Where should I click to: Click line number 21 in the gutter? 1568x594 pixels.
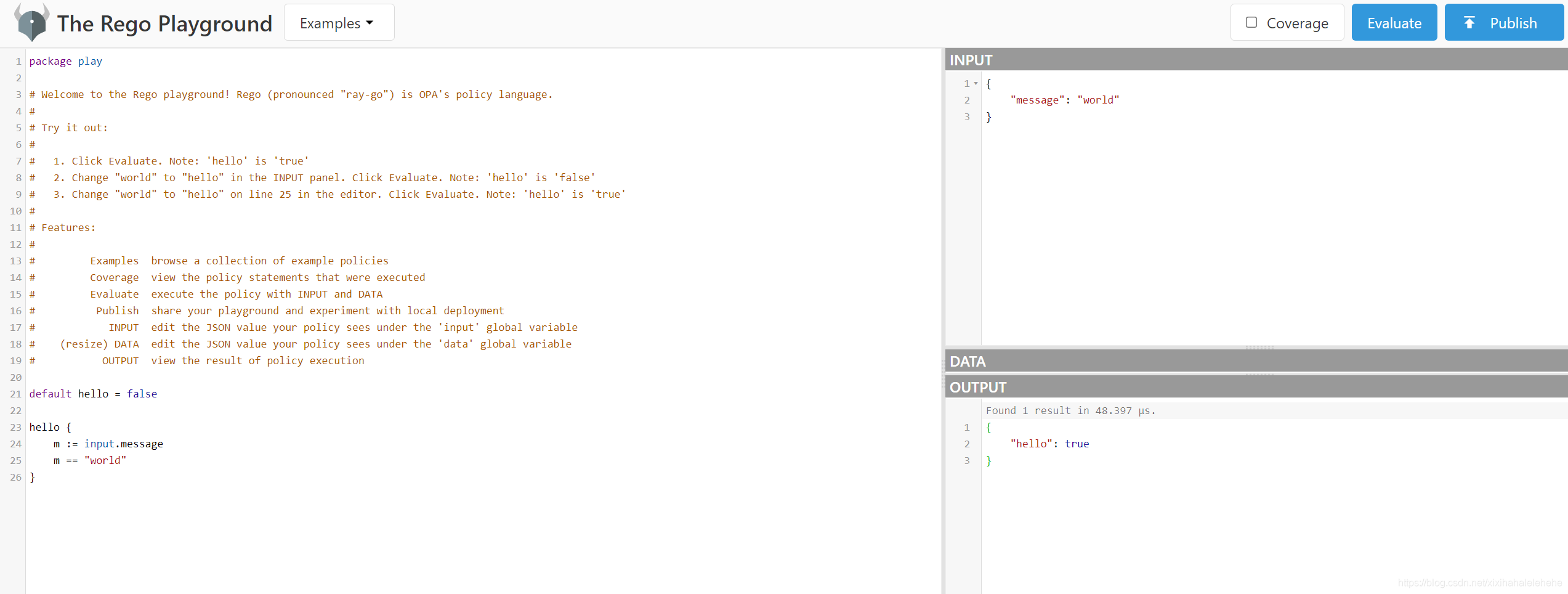15,394
